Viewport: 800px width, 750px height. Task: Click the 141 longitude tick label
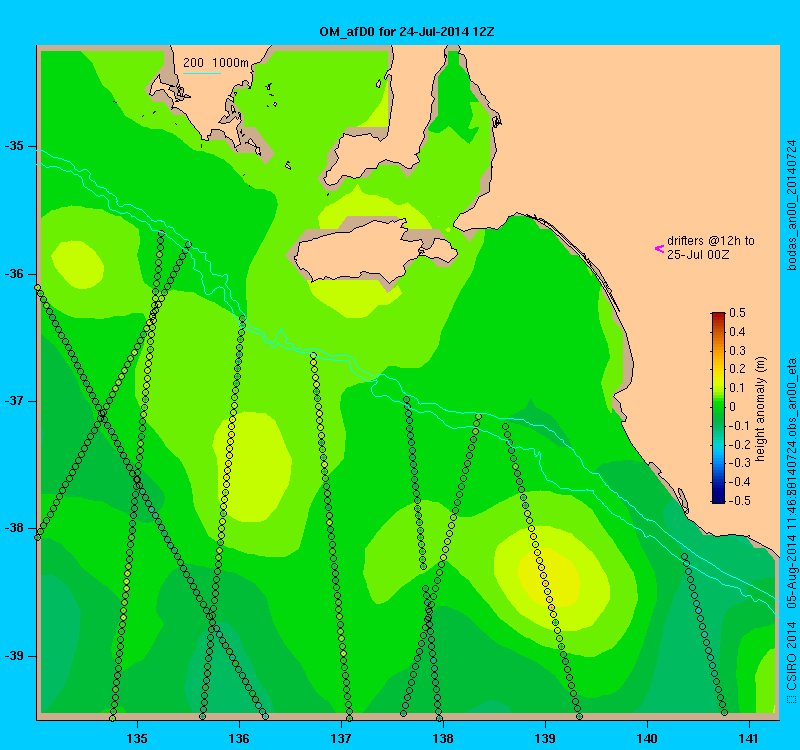[749, 738]
